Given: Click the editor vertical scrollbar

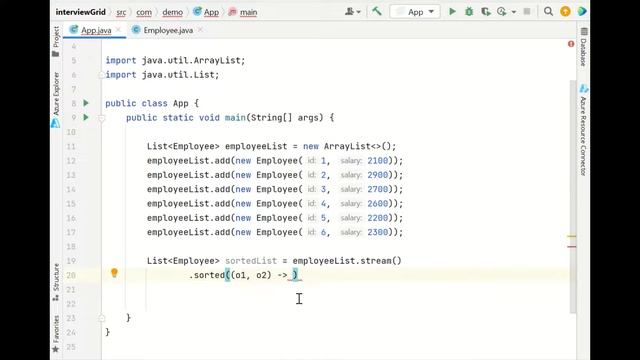Looking at the screenshot, I should 573,197.
